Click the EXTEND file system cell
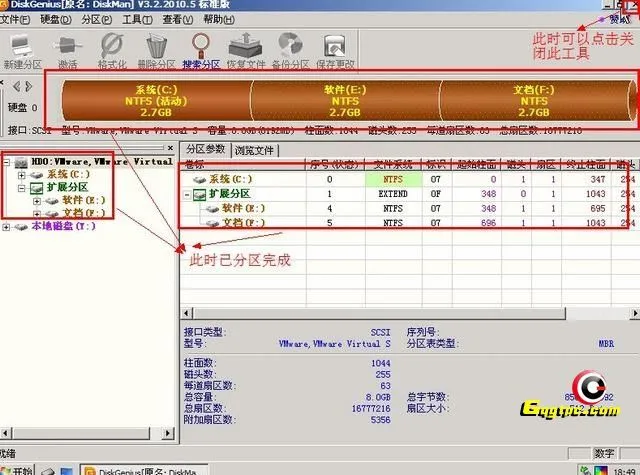 (x=393, y=194)
